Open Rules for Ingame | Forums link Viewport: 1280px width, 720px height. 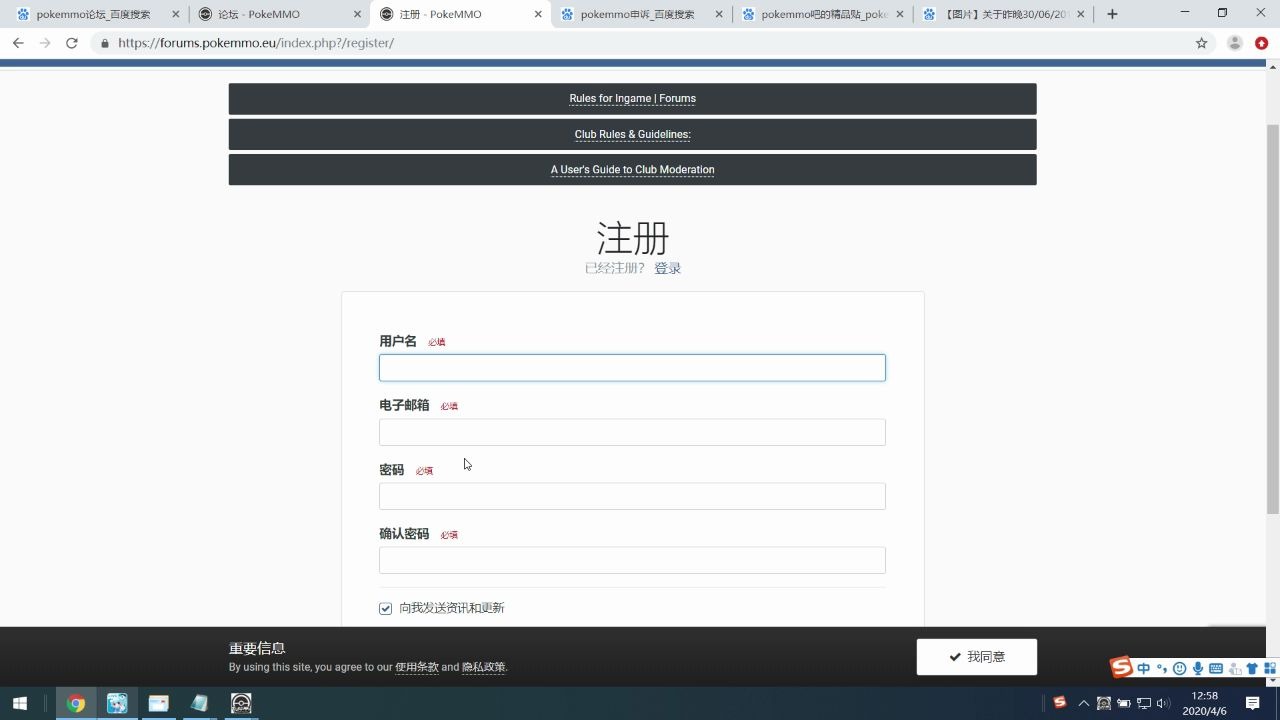click(632, 98)
